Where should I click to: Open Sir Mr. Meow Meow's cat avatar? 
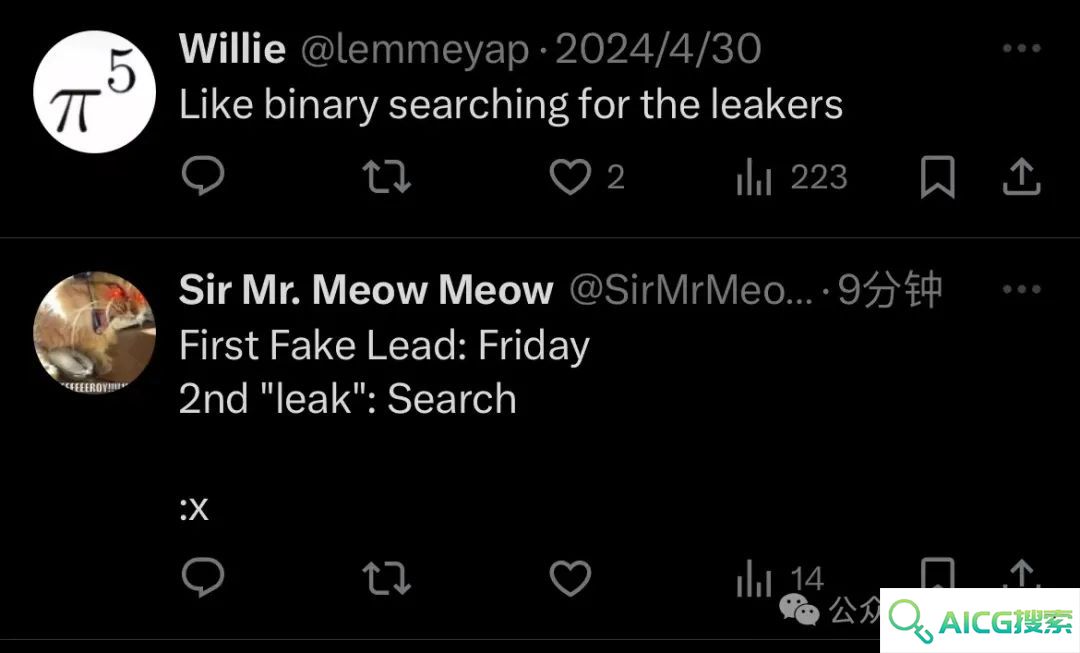(94, 333)
